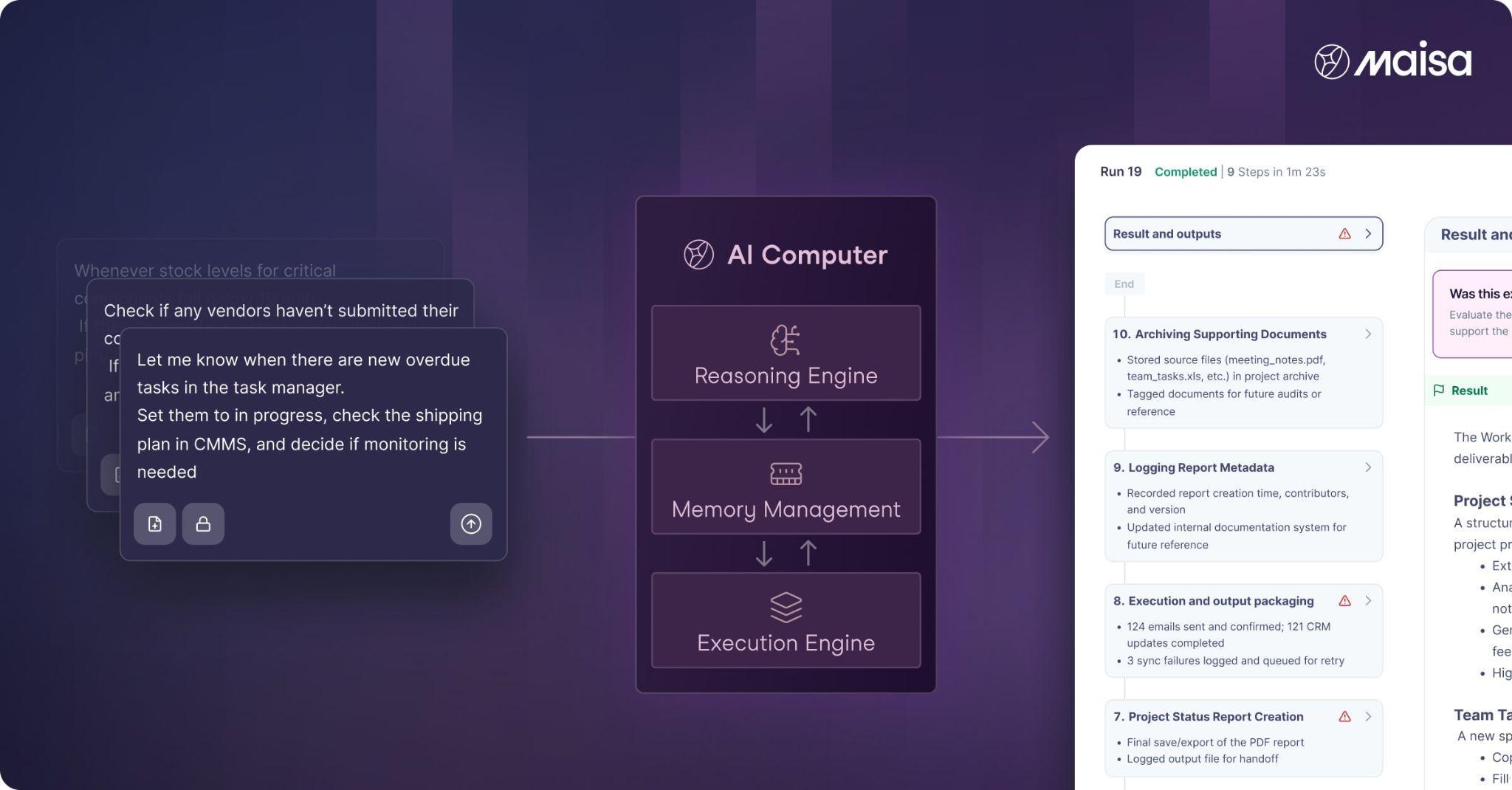Select the Run 19 label

pos(1120,172)
